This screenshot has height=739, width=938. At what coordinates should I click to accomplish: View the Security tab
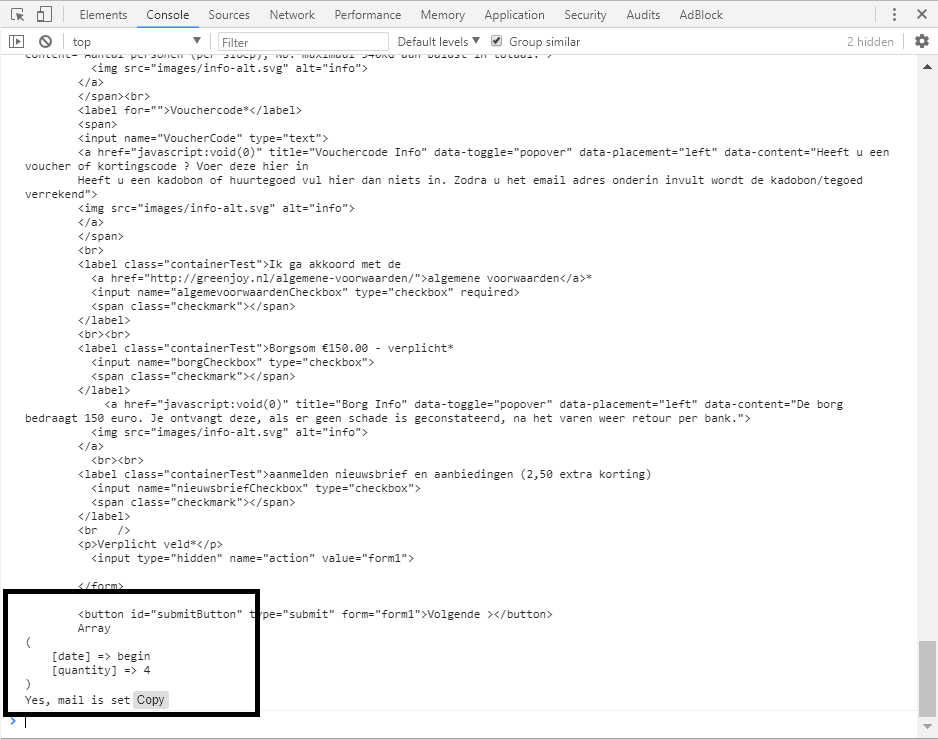click(585, 15)
